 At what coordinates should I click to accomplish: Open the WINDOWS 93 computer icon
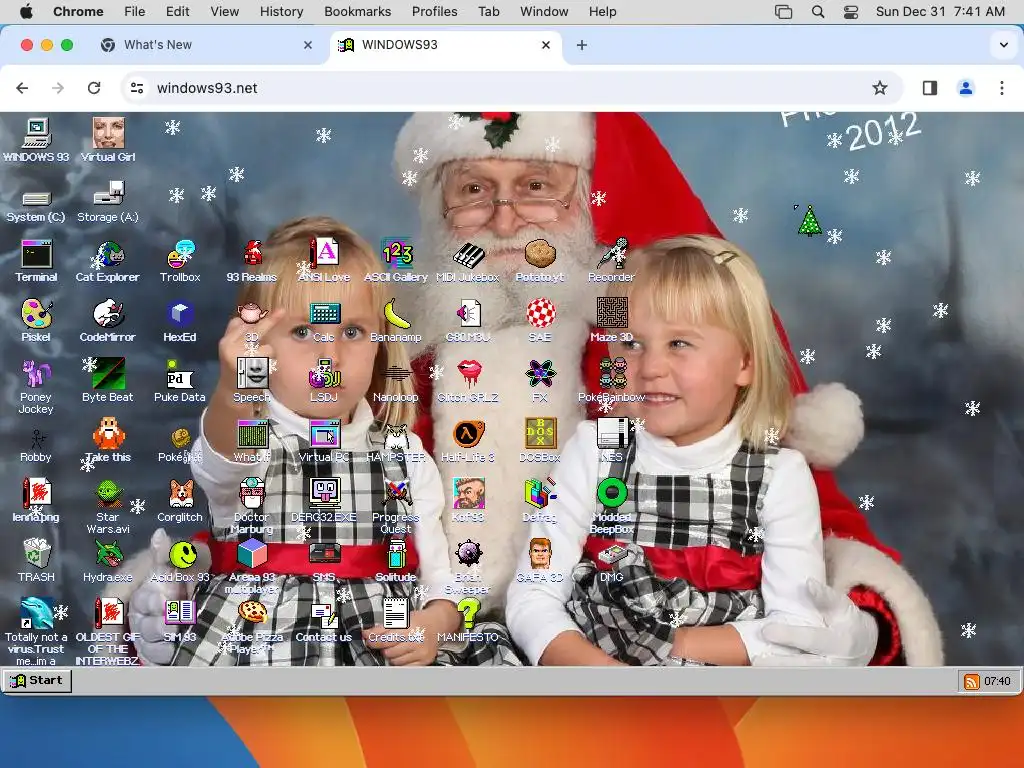click(36, 134)
